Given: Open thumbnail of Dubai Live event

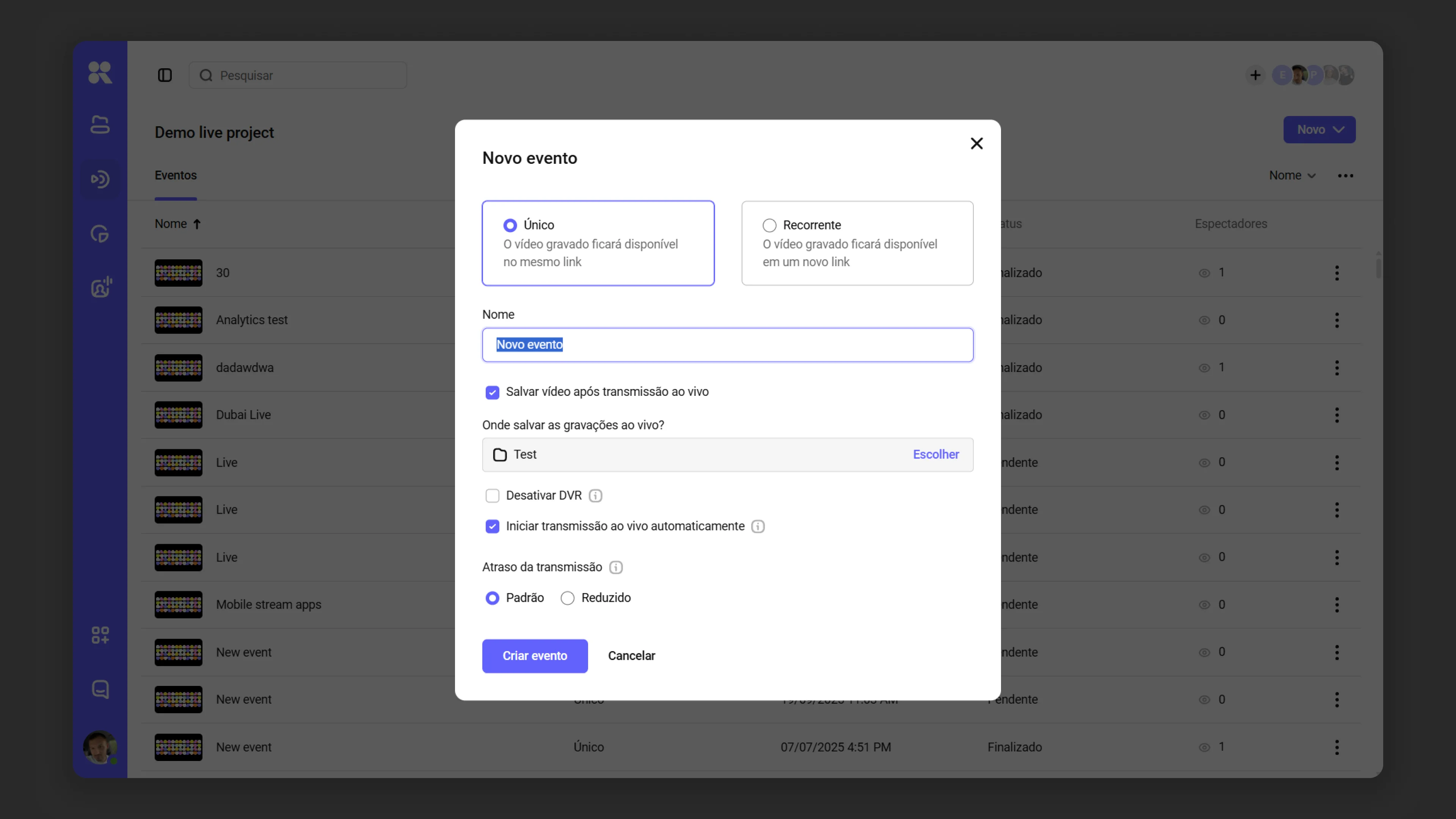Looking at the screenshot, I should click(178, 416).
